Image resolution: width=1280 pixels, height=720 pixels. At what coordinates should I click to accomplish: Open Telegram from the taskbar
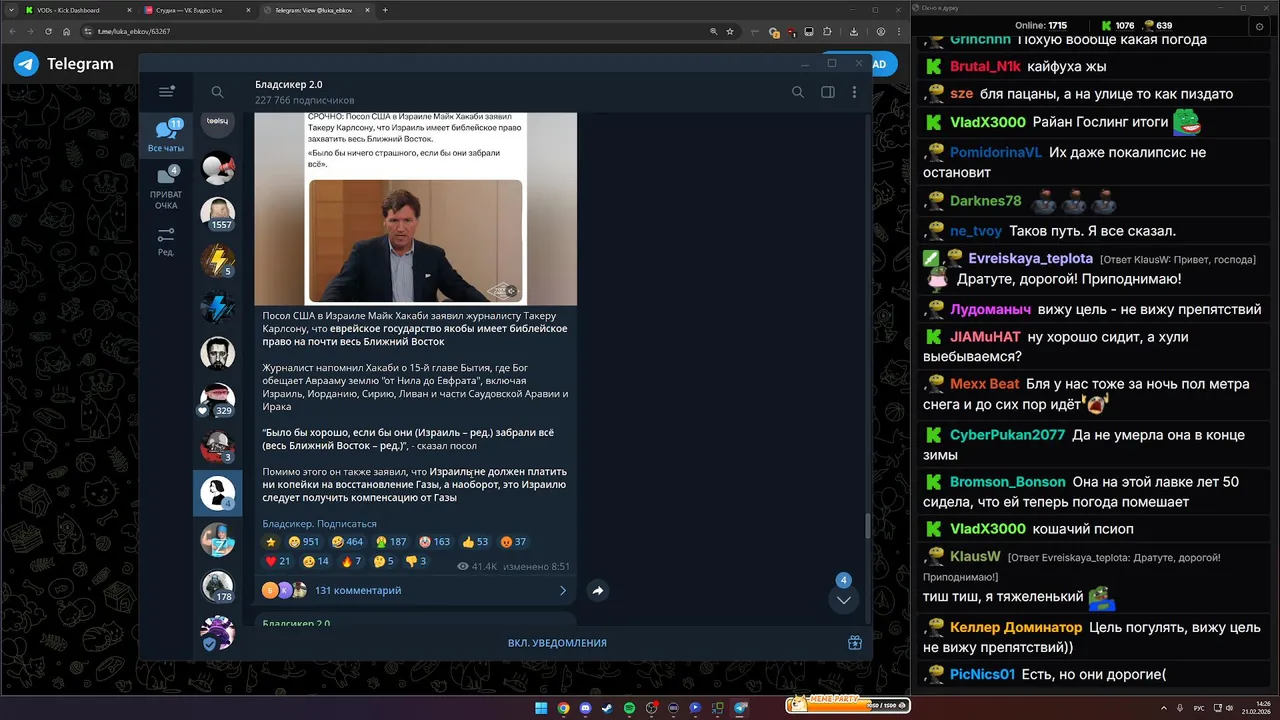pos(740,708)
